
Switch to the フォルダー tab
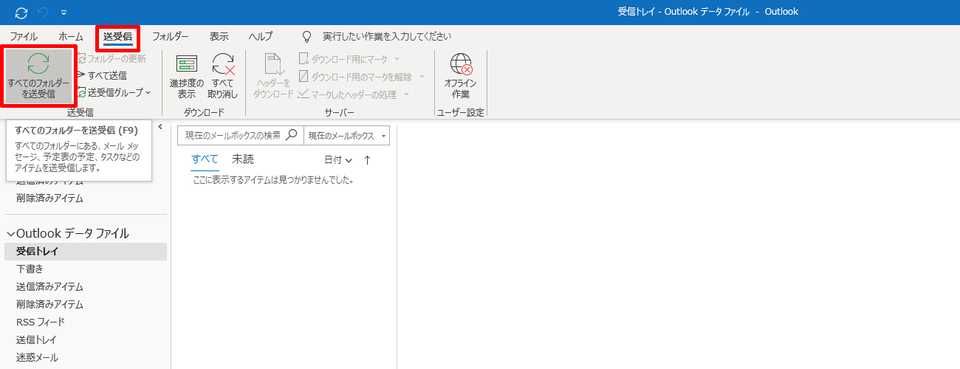170,37
